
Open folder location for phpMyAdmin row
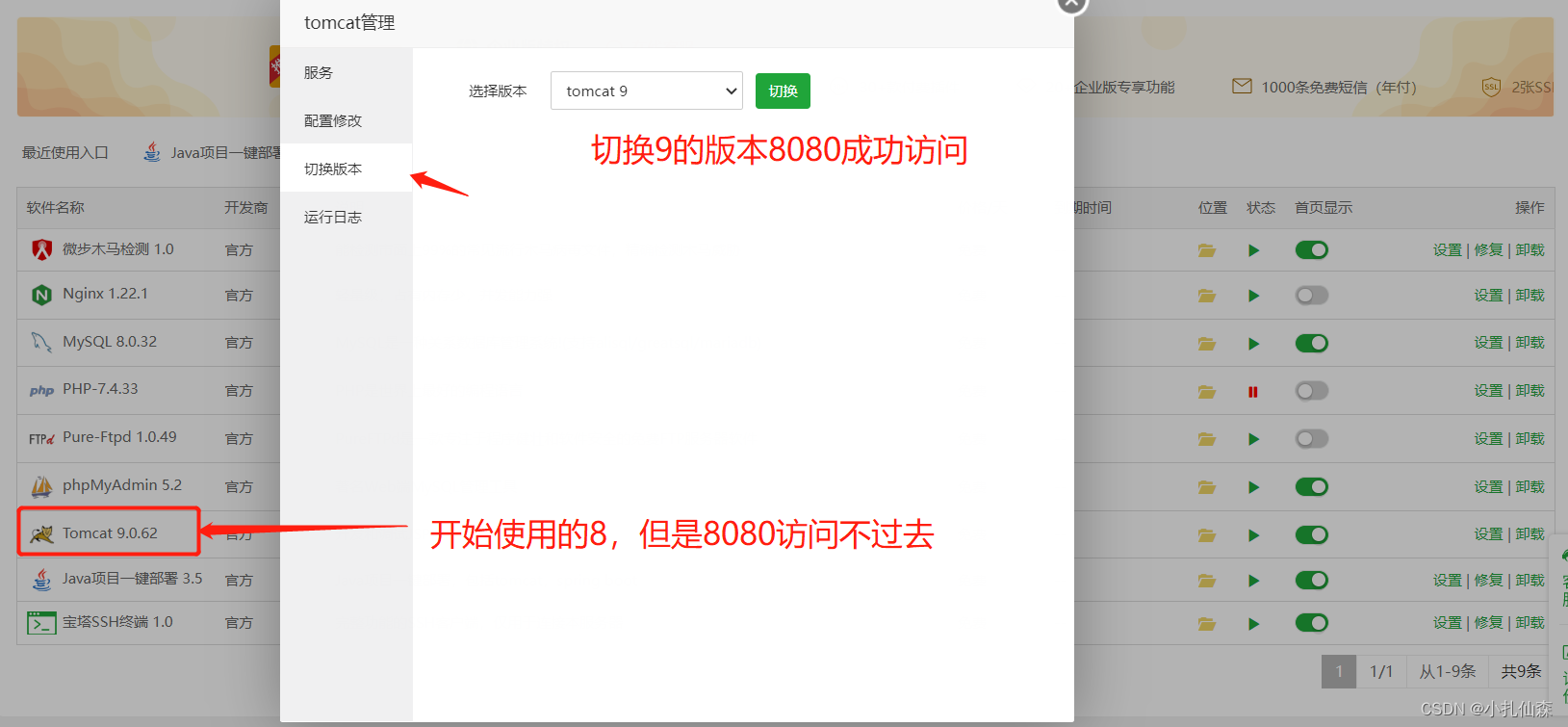tap(1206, 487)
